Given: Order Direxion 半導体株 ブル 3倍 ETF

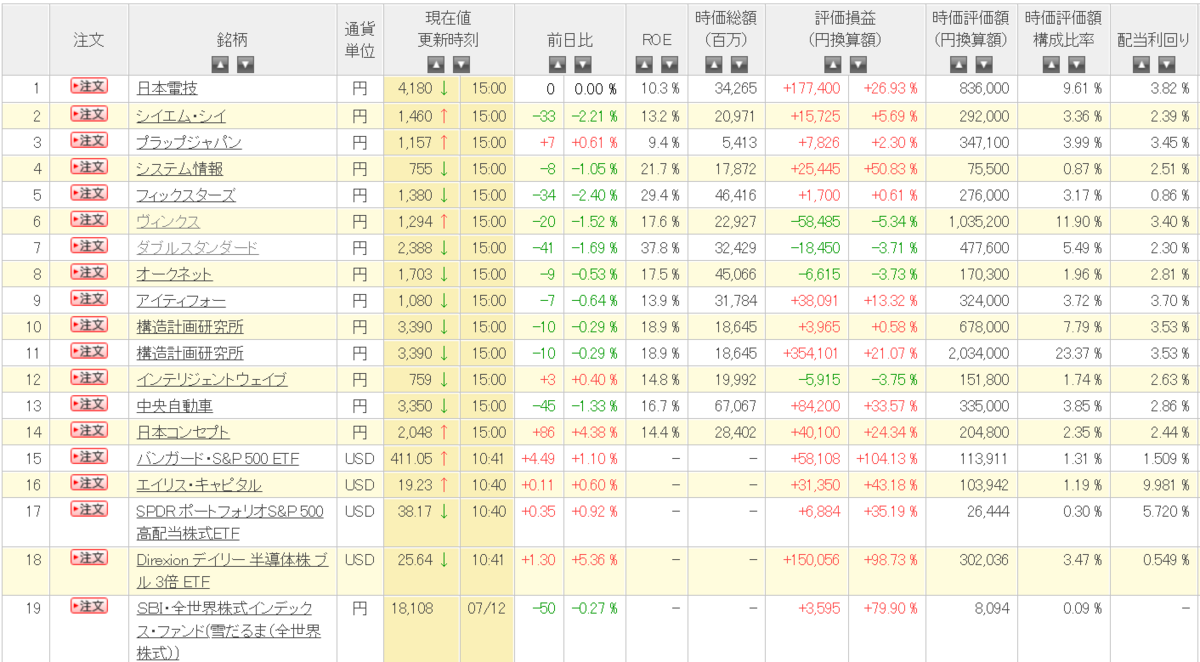Looking at the screenshot, I should click(x=89, y=558).
